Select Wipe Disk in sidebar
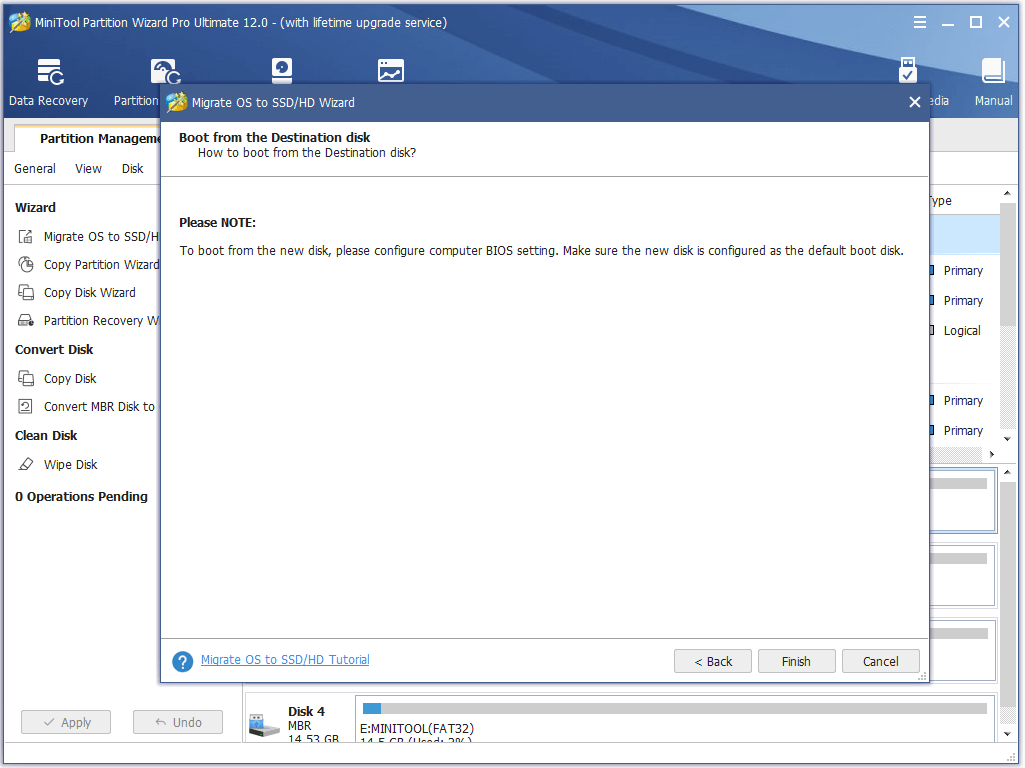This screenshot has width=1025, height=768. (71, 465)
